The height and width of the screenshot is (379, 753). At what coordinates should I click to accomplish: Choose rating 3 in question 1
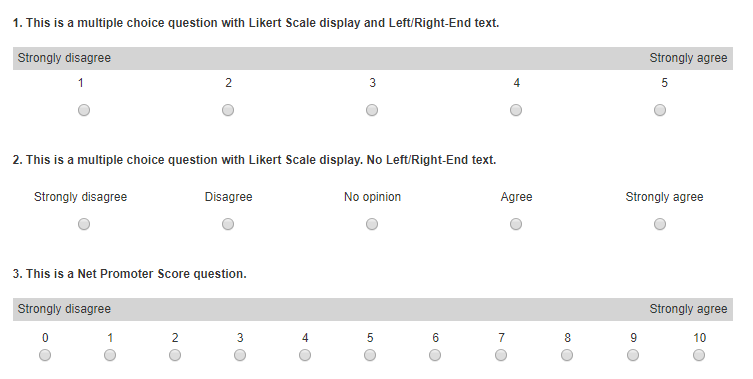point(372,110)
